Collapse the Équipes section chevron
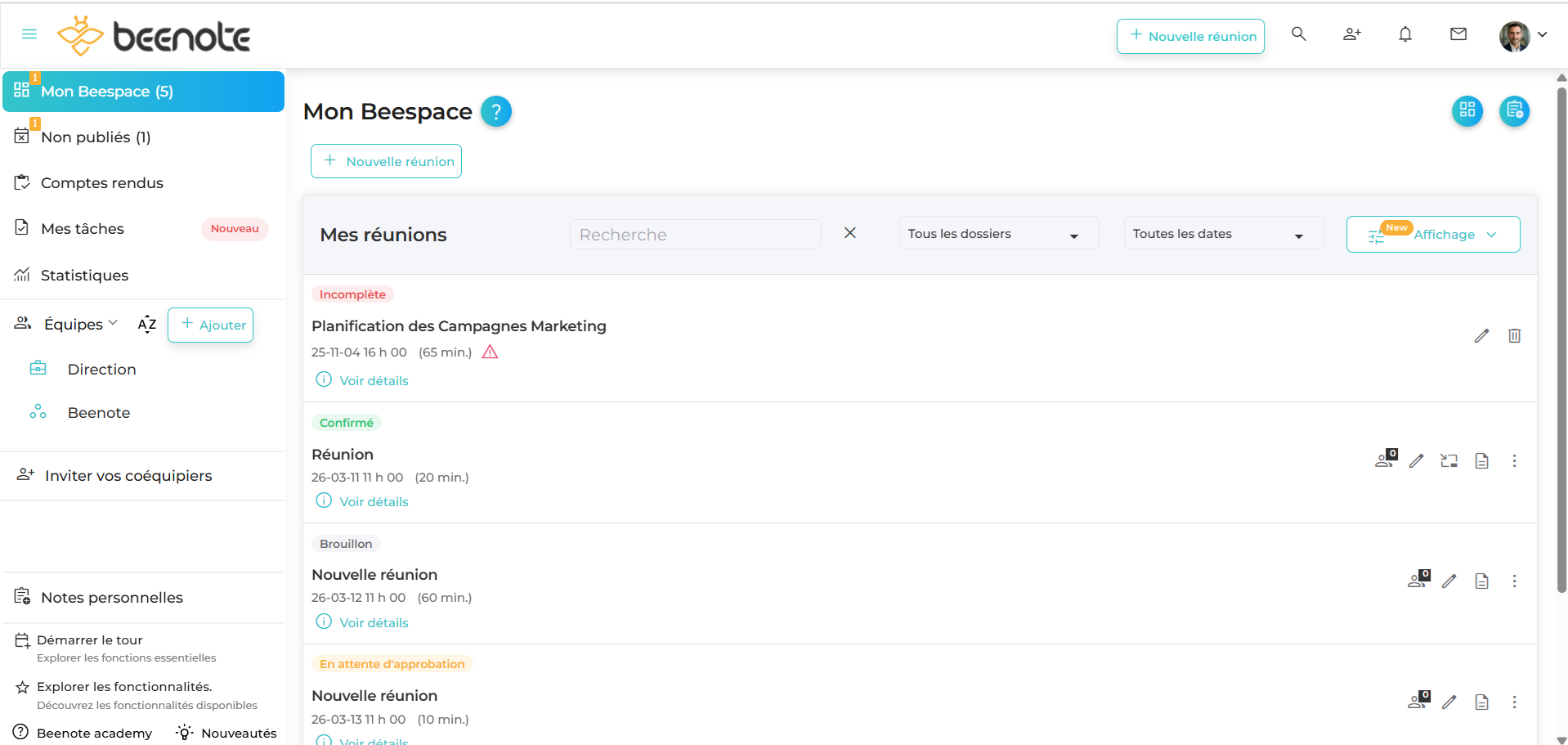The height and width of the screenshot is (745, 1568). [x=113, y=323]
